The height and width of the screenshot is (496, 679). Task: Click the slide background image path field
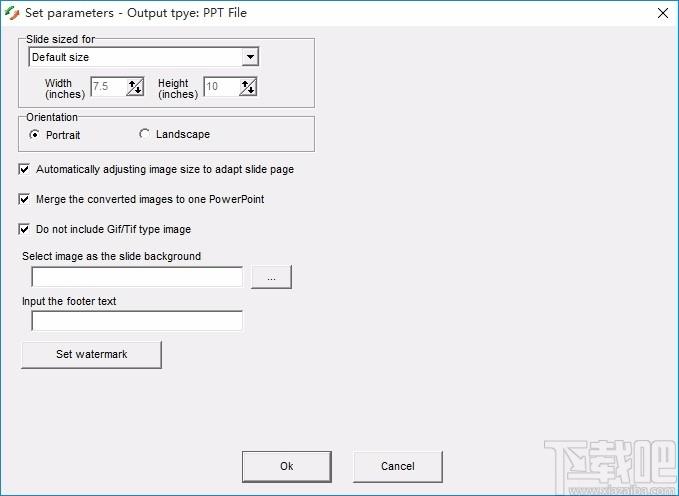(137, 277)
